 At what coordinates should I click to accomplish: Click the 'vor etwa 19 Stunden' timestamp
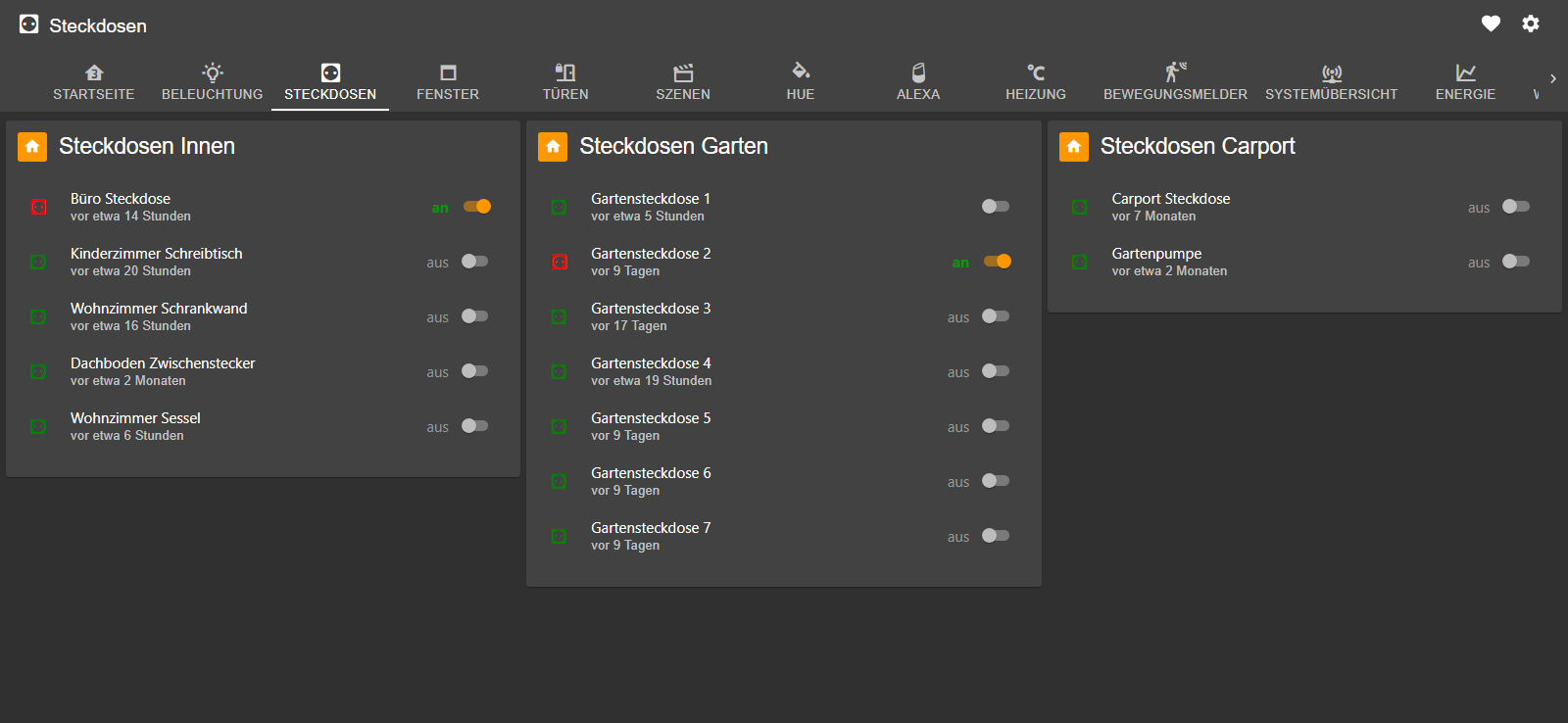point(652,381)
